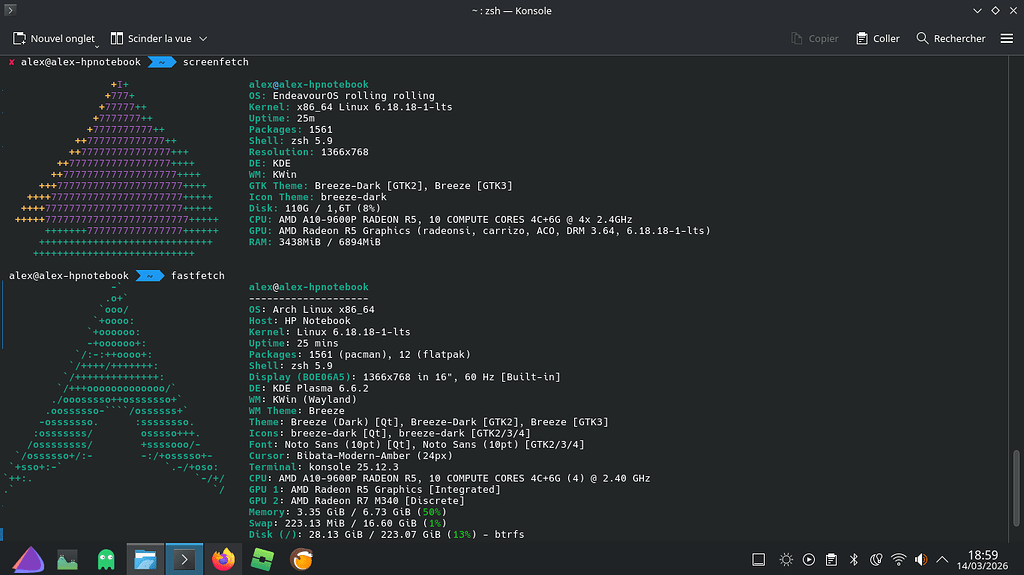Open search with Rechercher

951,39
